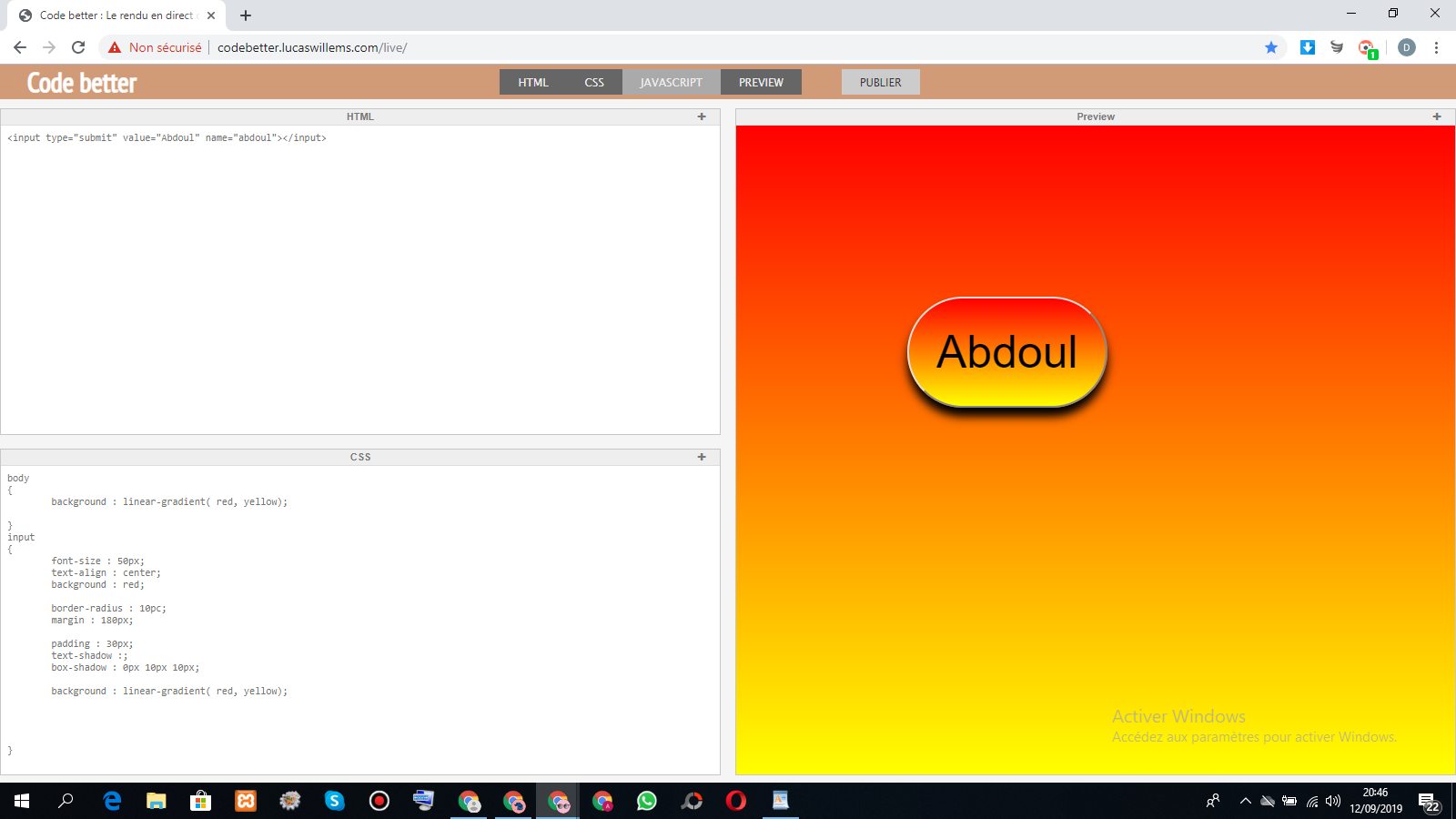1456x819 pixels.
Task: Open the Chrome three-dot menu
Action: 1436,47
